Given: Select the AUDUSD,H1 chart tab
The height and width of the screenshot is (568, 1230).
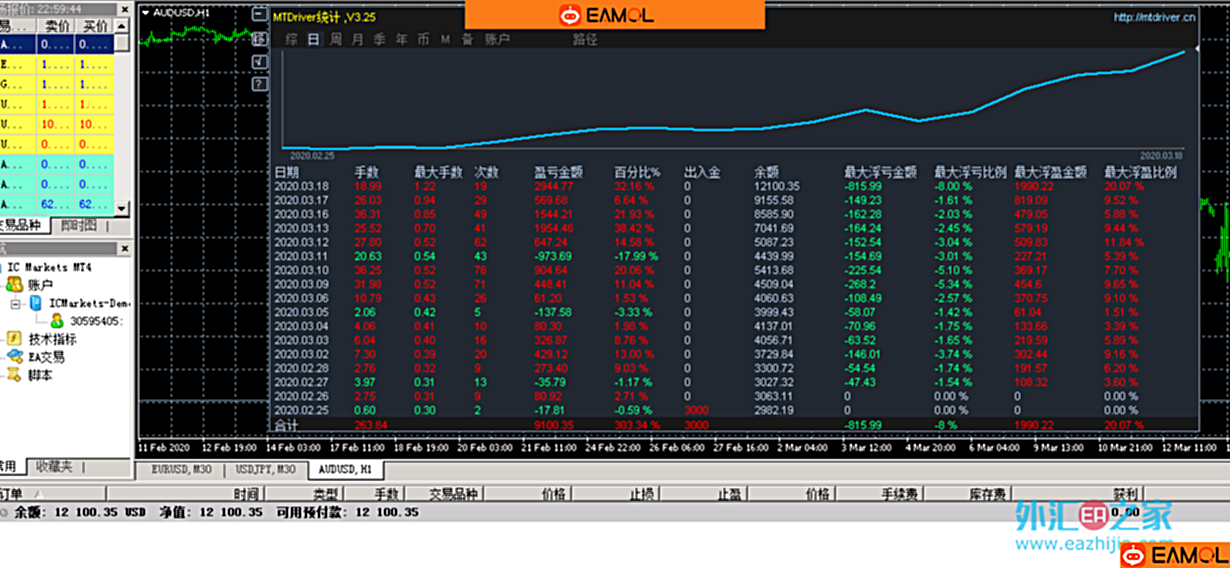Looking at the screenshot, I should 345,469.
